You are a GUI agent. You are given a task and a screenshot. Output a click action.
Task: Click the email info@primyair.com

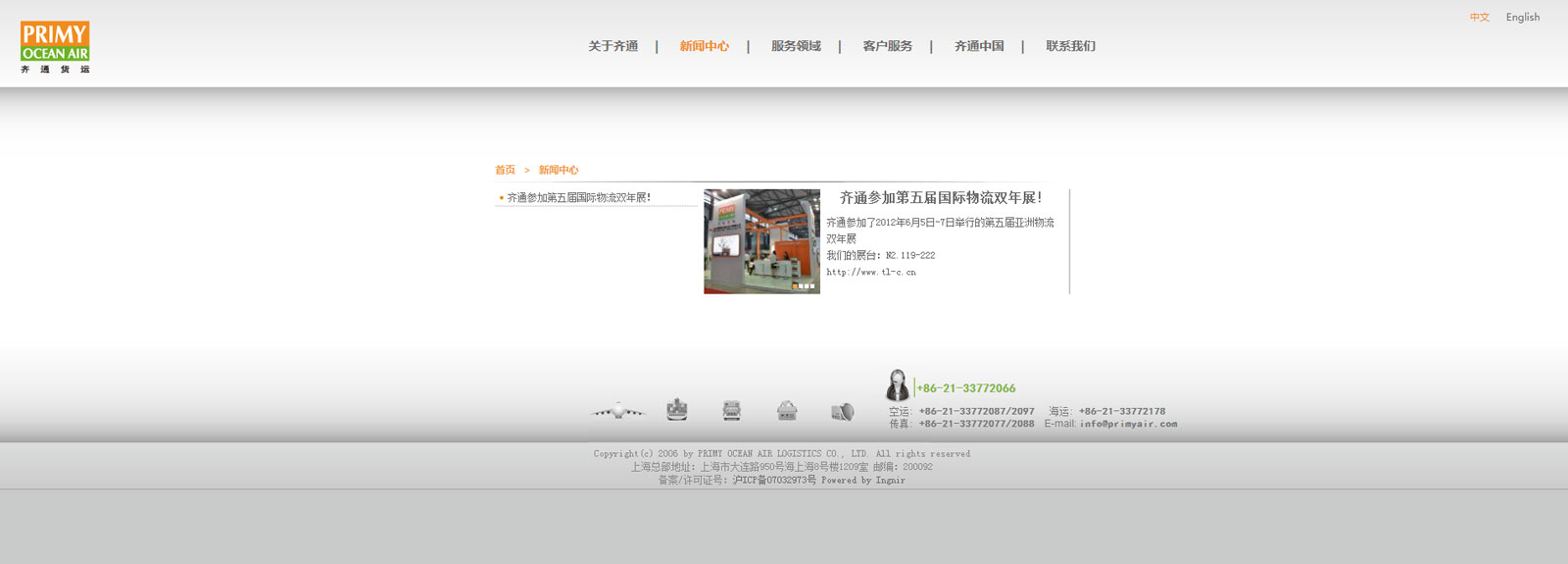[x=1129, y=424]
